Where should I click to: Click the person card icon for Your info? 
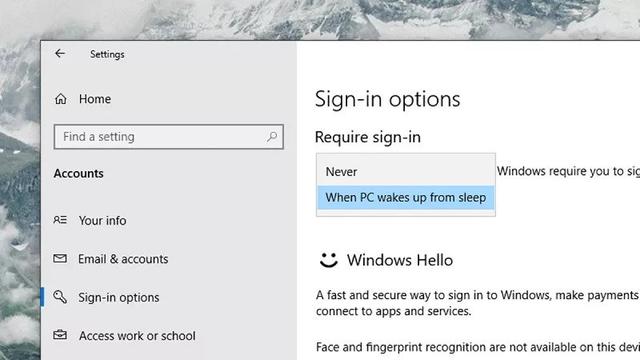point(60,220)
